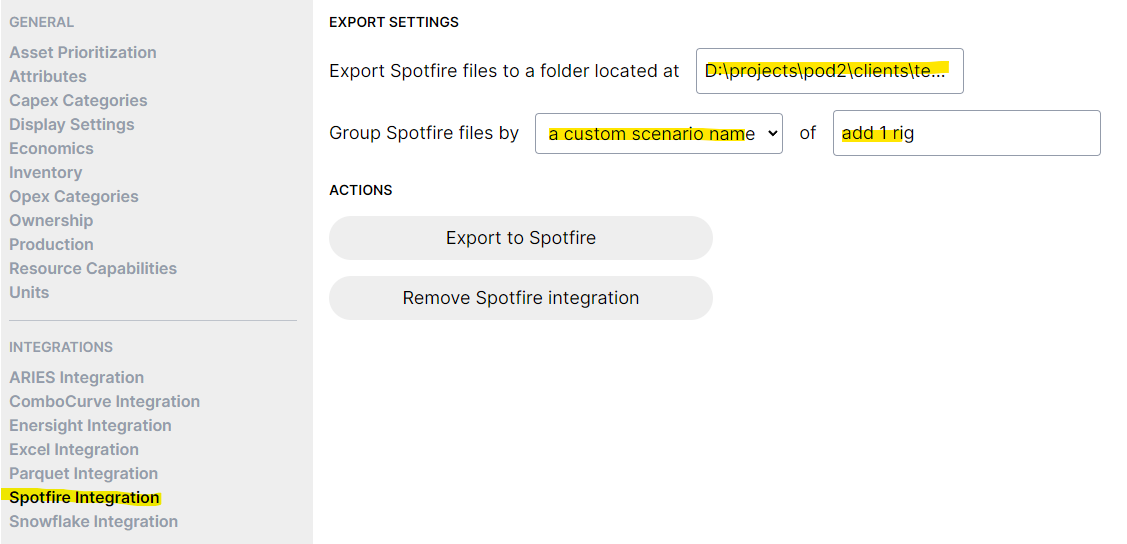1127x544 pixels.
Task: Select Spotfire Integration in sidebar
Action: pos(84,497)
